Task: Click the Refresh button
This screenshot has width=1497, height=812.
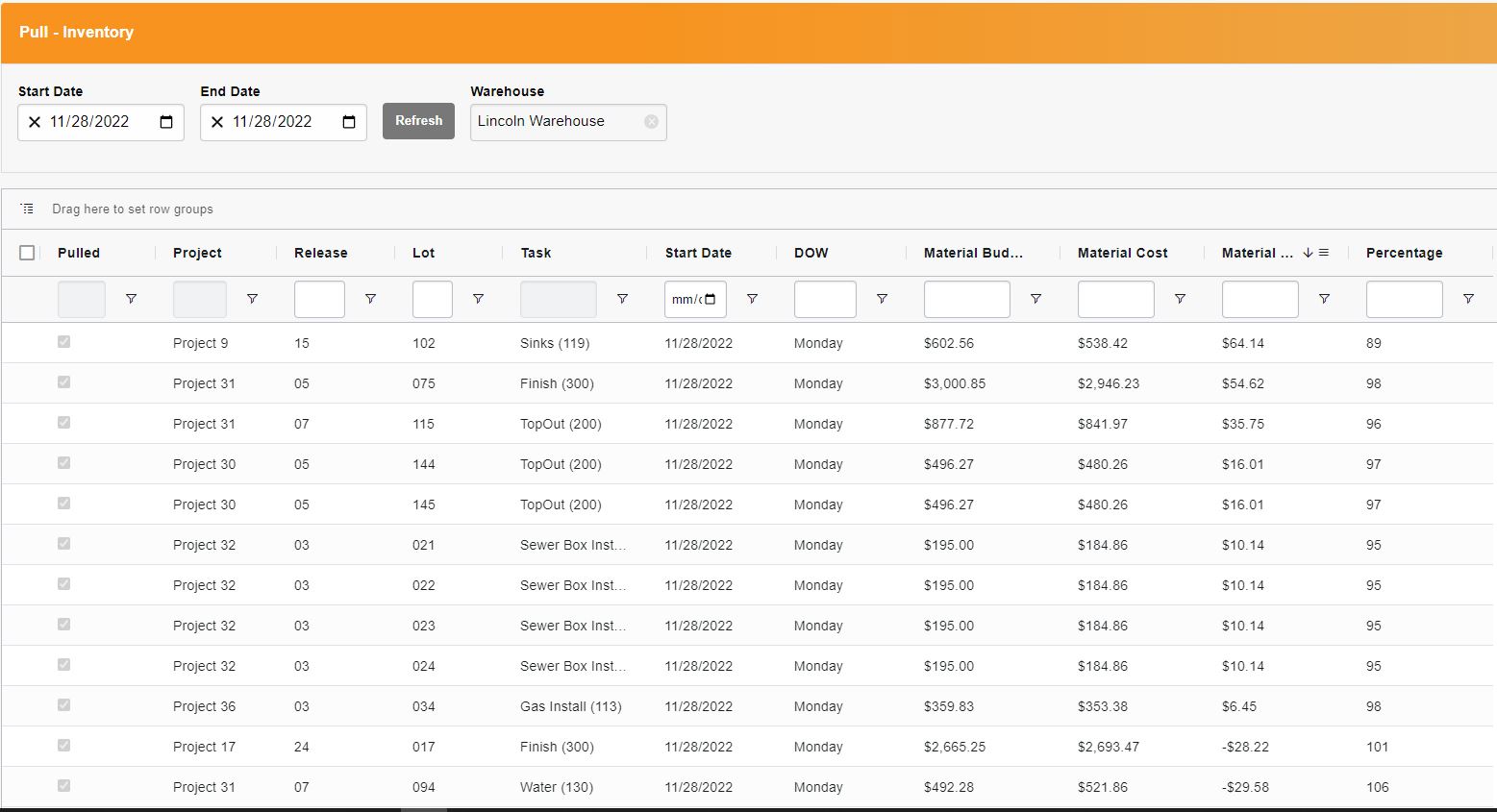Action: pyautogui.click(x=418, y=121)
